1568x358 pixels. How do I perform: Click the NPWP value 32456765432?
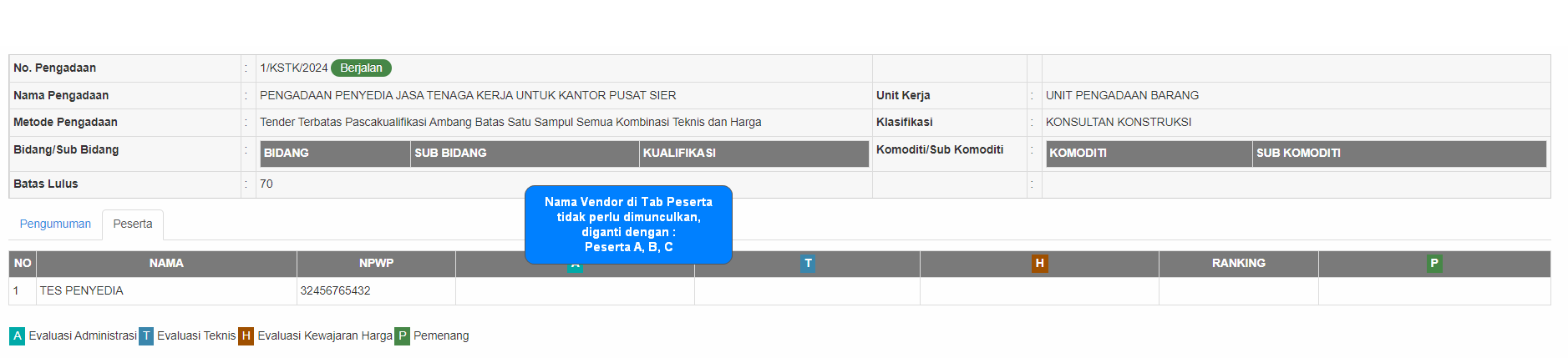coord(335,291)
